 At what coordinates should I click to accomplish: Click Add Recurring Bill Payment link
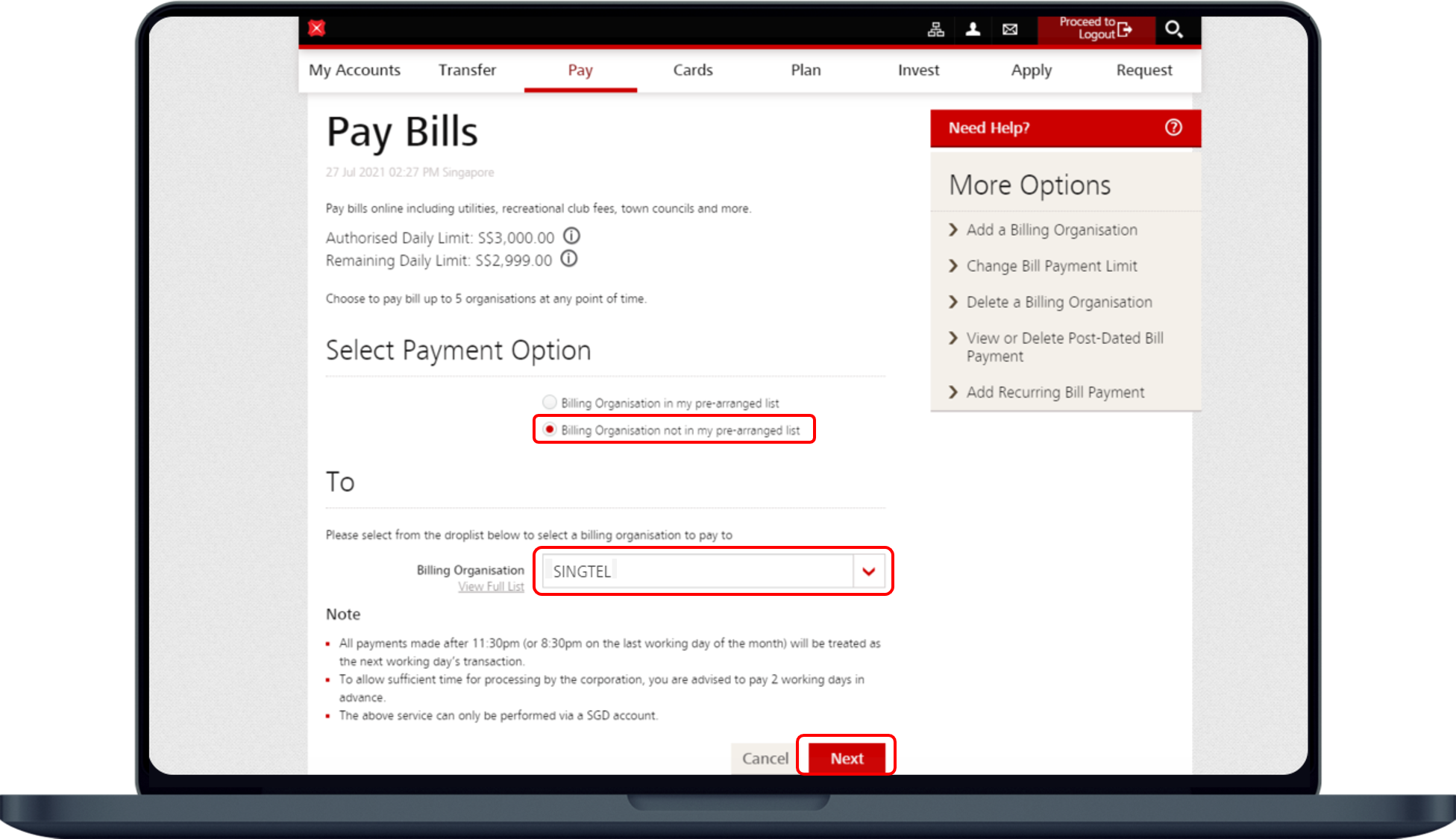1055,392
